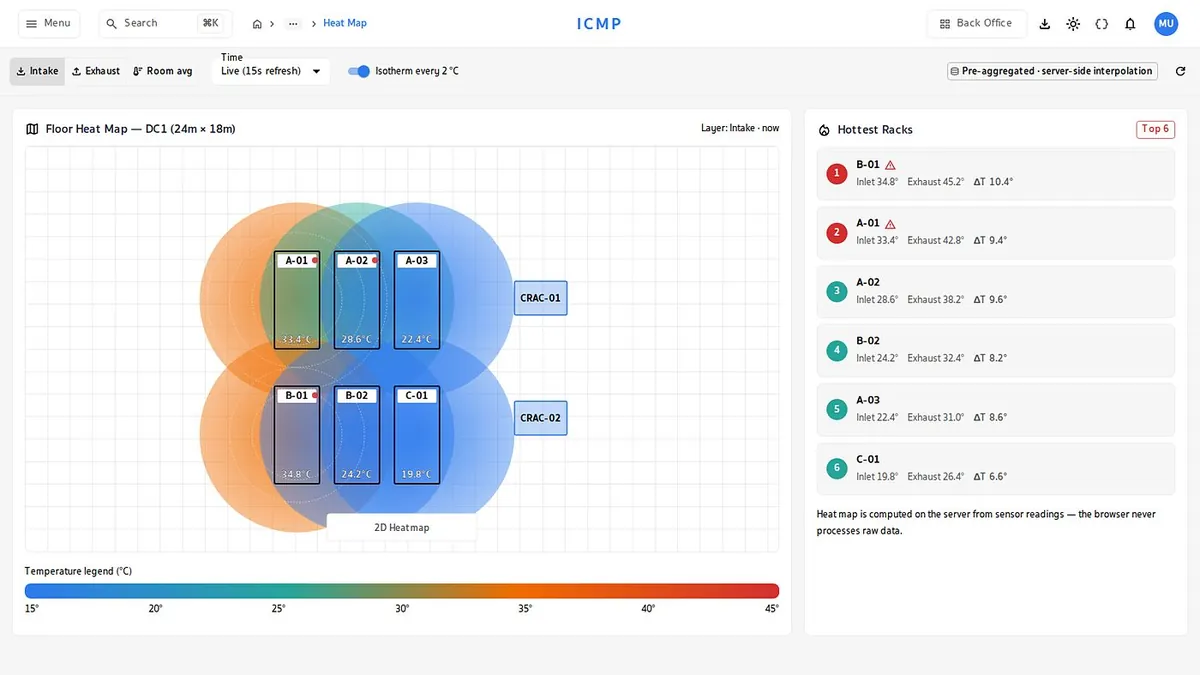Click the Heat Map breadcrumb
Screen dimensions: 1200x675
point(345,23)
